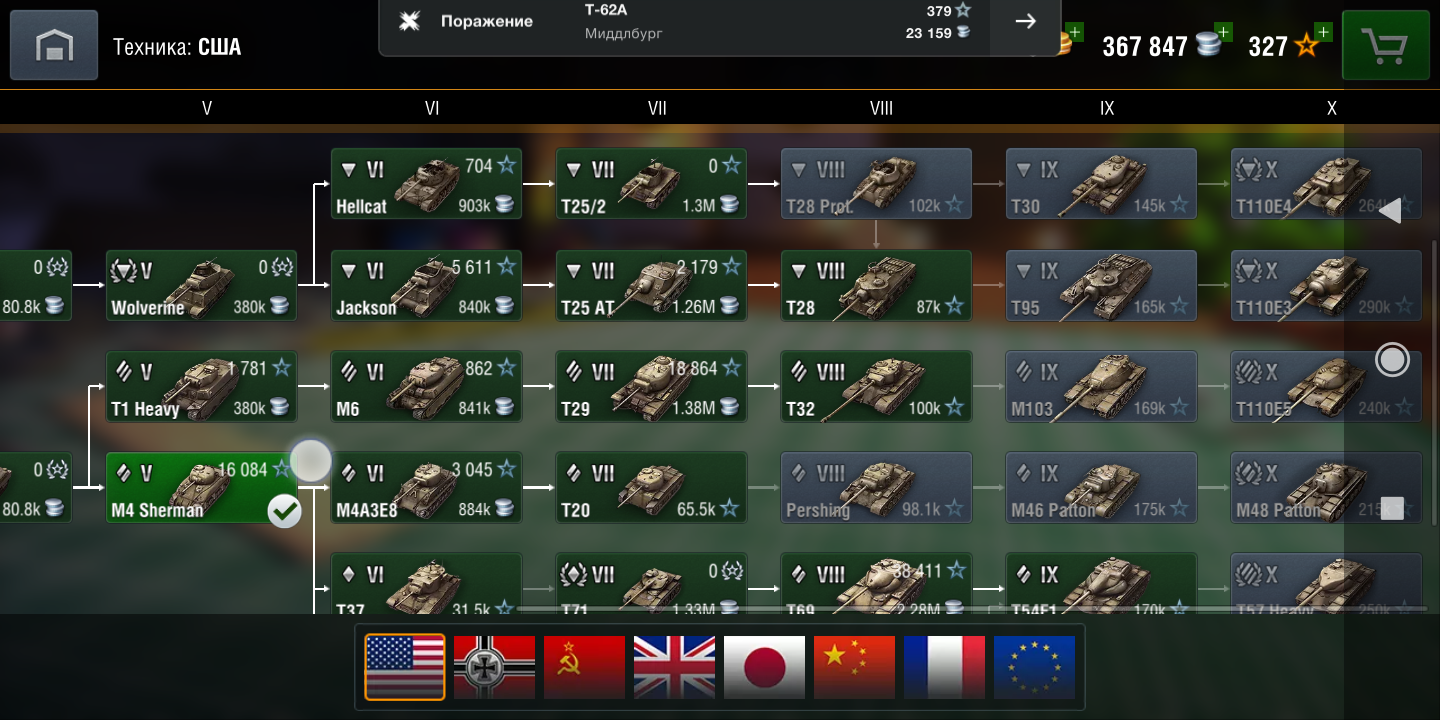The image size is (1440, 720).
Task: Choose the Japanese flag nation
Action: point(764,667)
